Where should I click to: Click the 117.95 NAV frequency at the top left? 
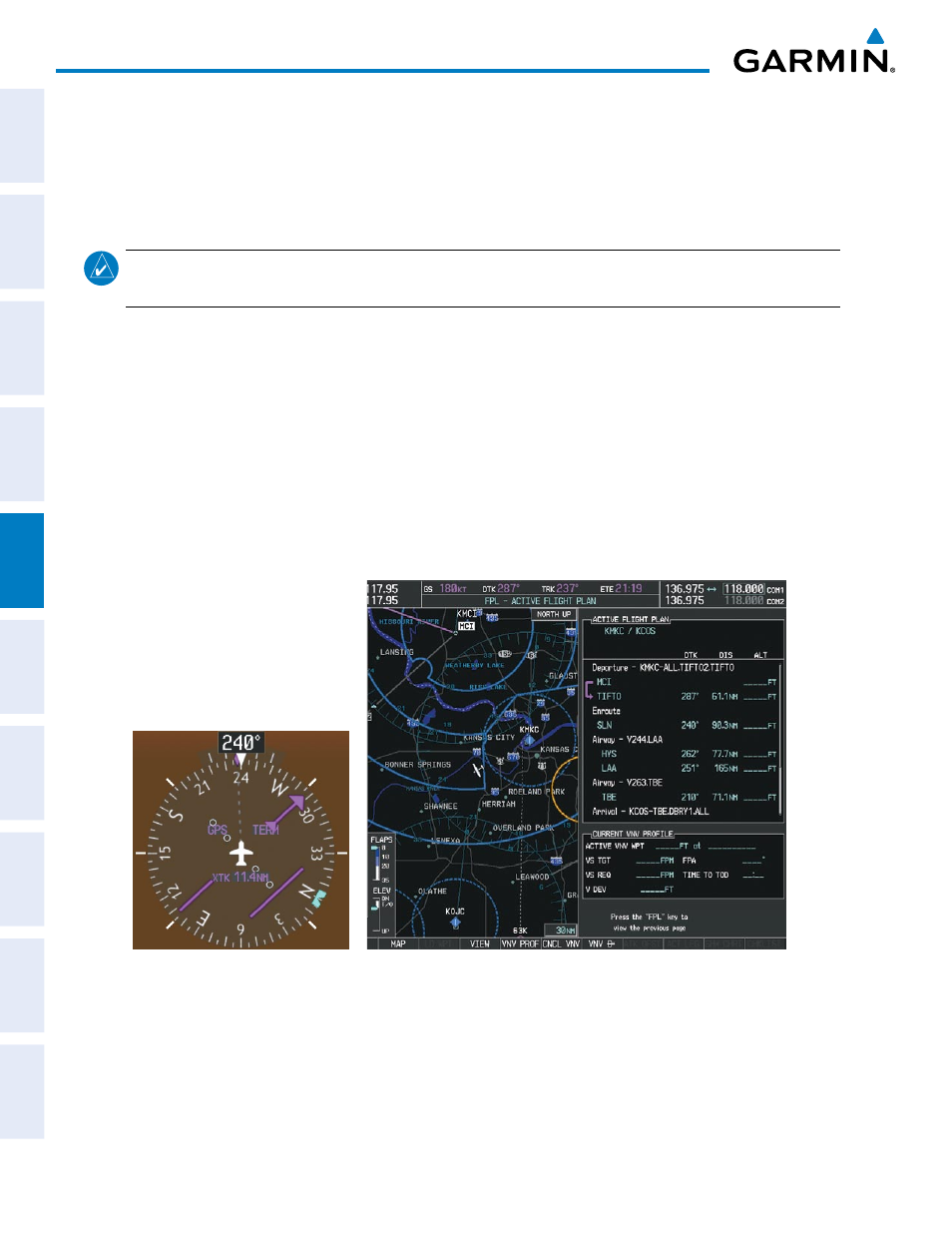pos(384,589)
